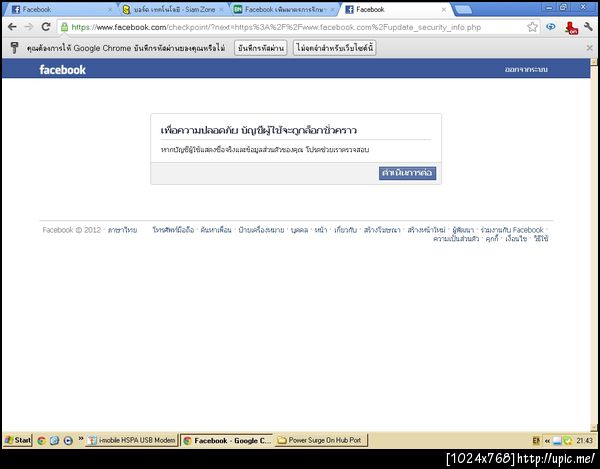600x469 pixels.
Task: Expand the quick launch chevron on taskbar
Action: pos(81,438)
